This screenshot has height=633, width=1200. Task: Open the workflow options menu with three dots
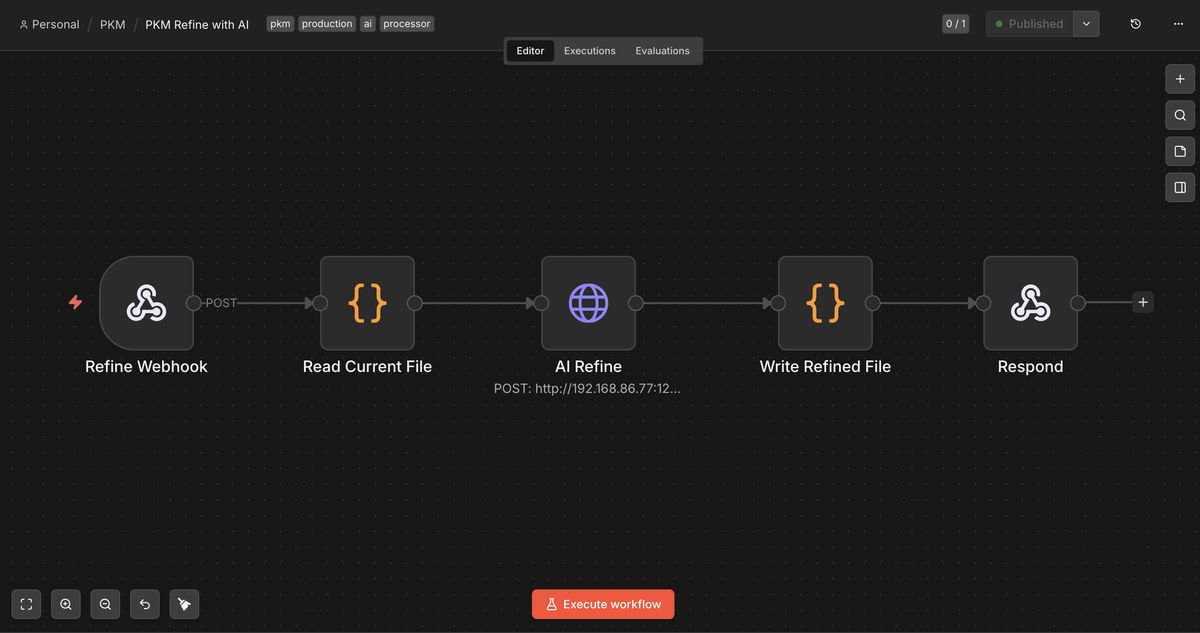pyautogui.click(x=1178, y=23)
